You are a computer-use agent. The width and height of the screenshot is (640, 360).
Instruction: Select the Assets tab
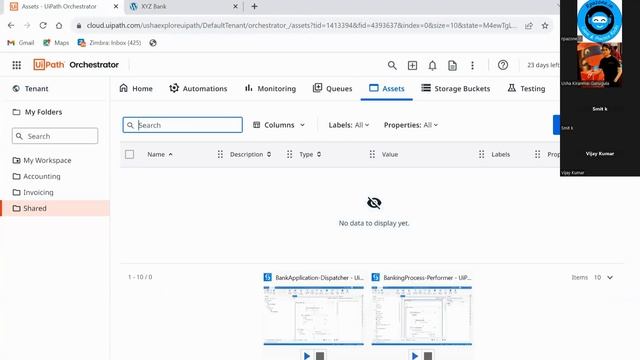coord(387,89)
